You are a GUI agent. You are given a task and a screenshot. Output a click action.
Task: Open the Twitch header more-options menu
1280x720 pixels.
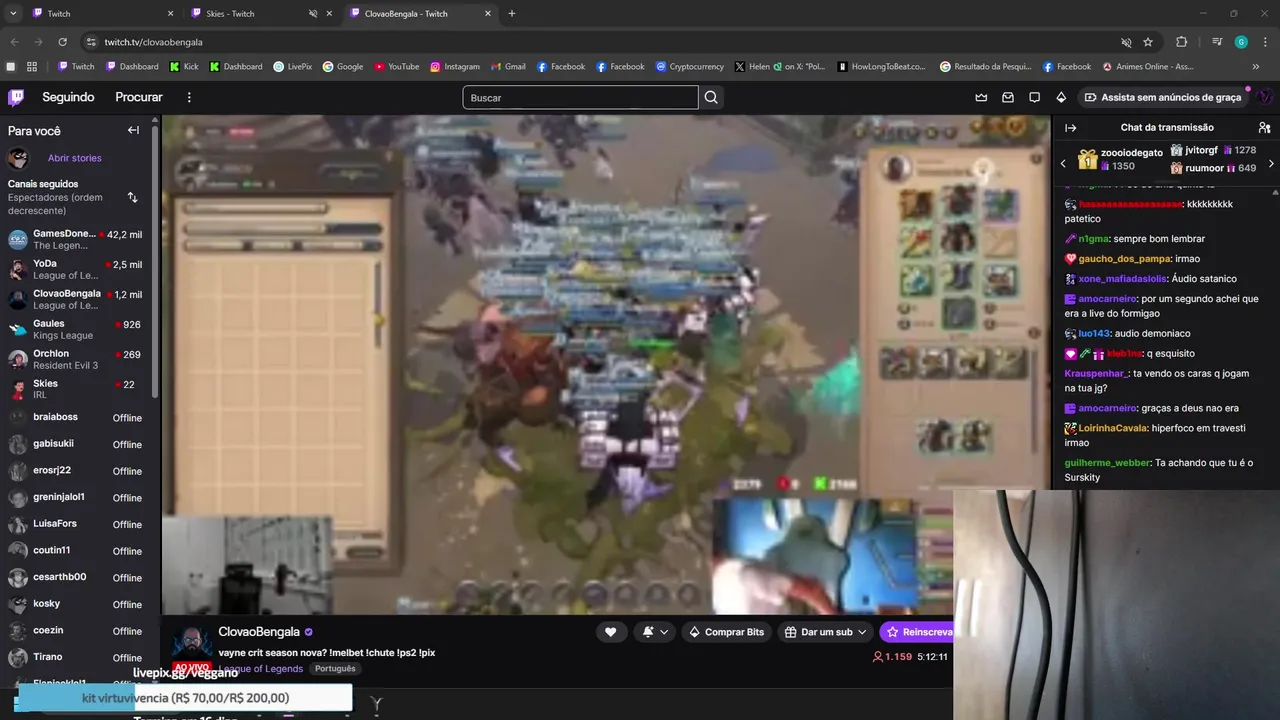pyautogui.click(x=189, y=97)
